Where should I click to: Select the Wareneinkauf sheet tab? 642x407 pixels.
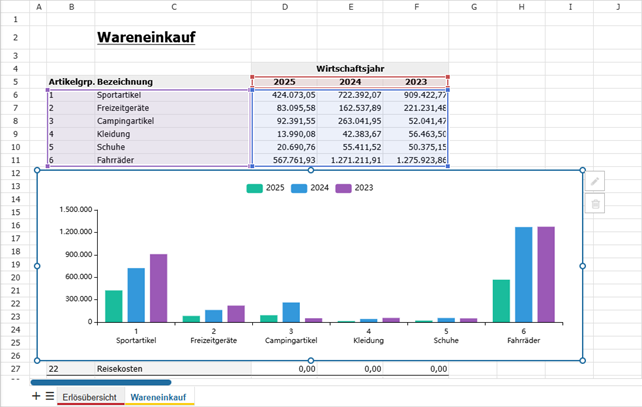(x=158, y=398)
